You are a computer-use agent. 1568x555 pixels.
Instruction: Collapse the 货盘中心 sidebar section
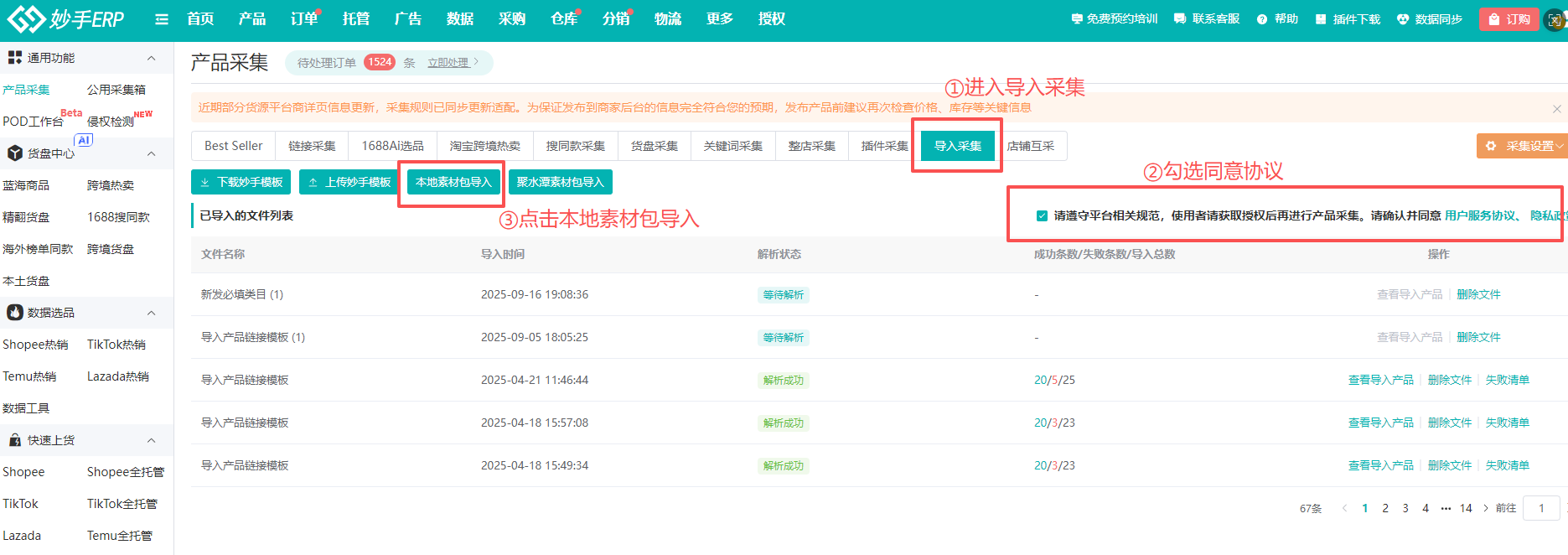click(x=152, y=153)
